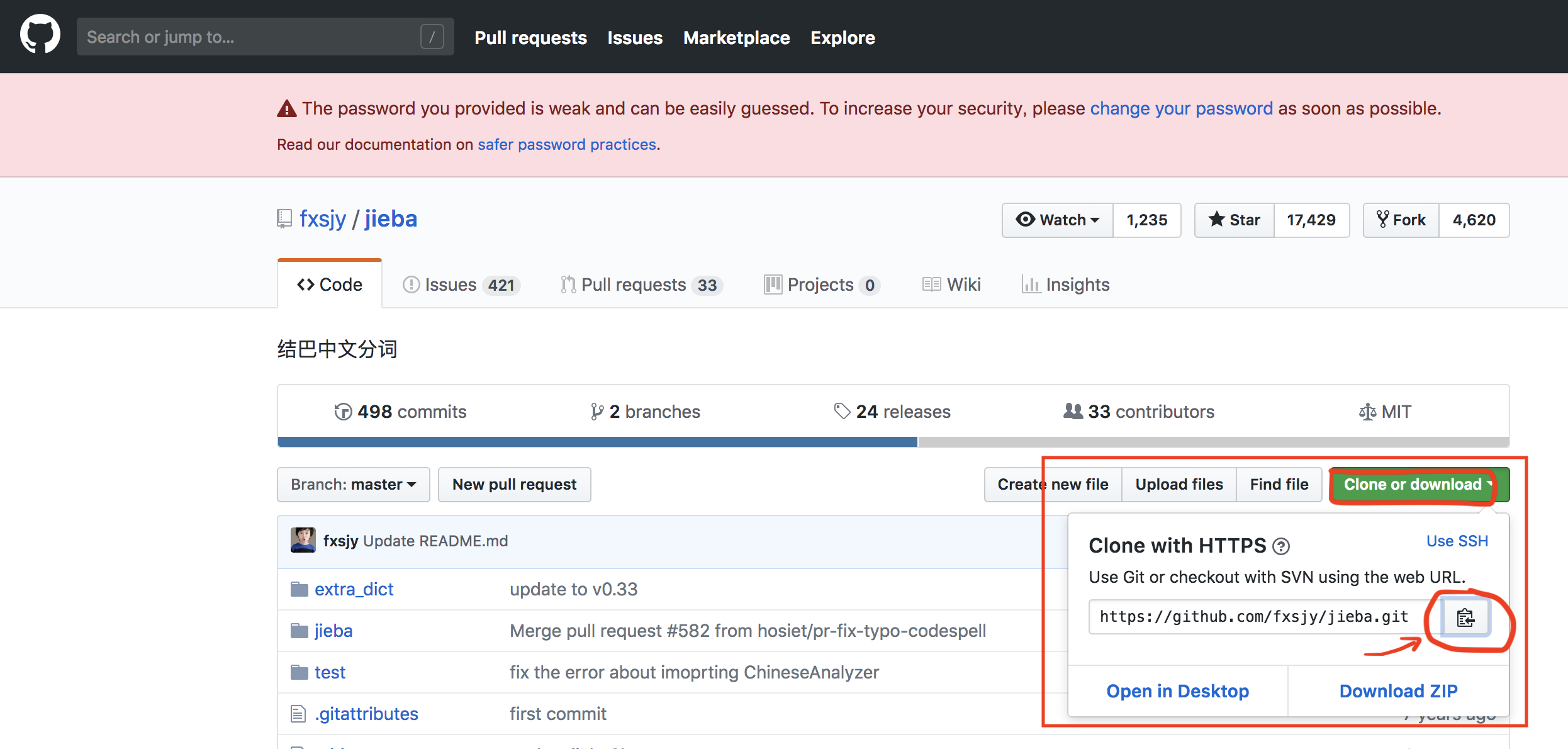Click fxsjy avatar thumbnail in commit row
This screenshot has height=749, width=1568.
click(x=303, y=540)
